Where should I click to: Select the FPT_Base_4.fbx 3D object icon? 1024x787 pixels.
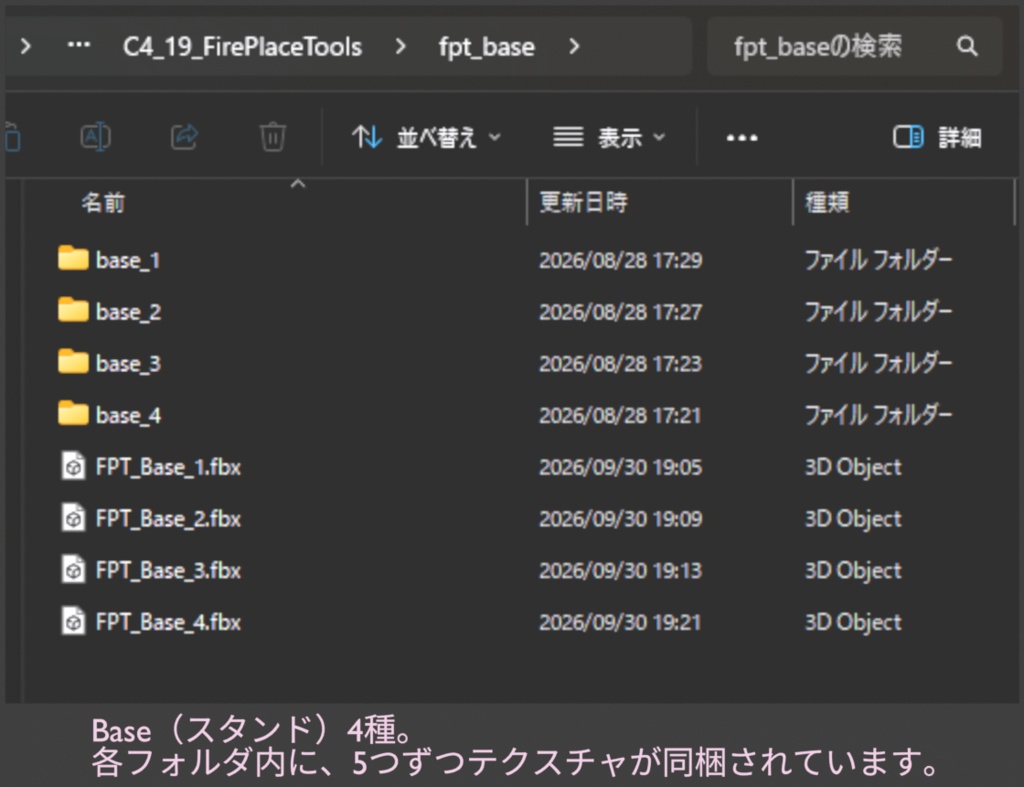click(x=73, y=620)
